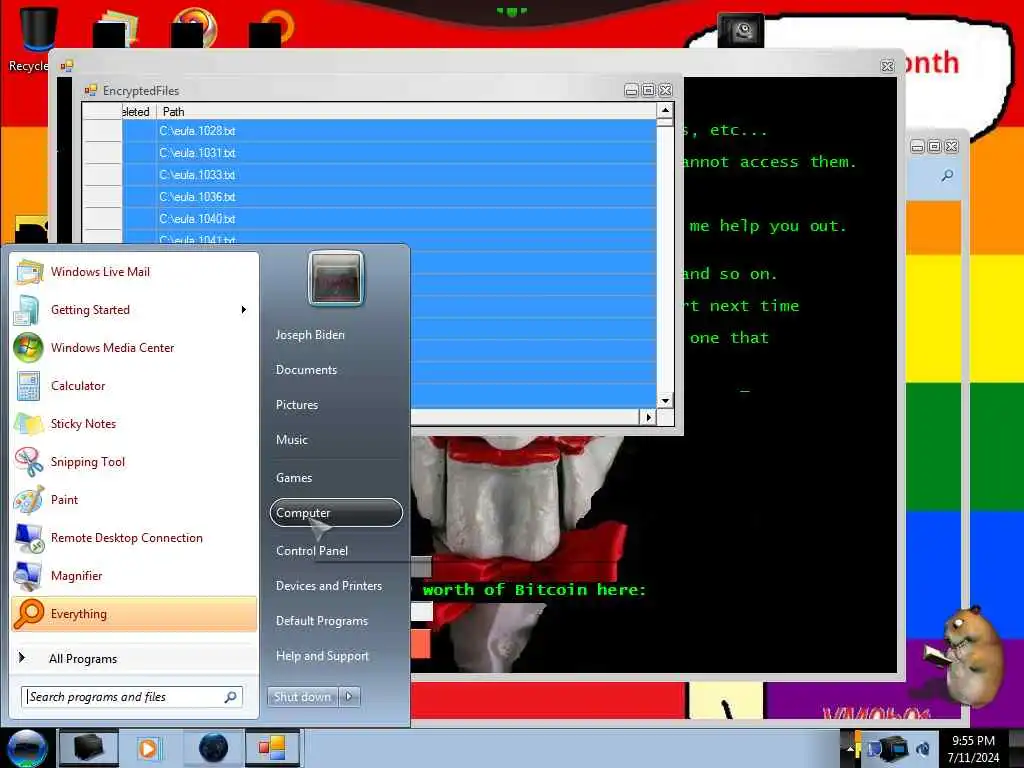The image size is (1024, 768).
Task: Click the volume icon in system tray
Action: [x=923, y=748]
